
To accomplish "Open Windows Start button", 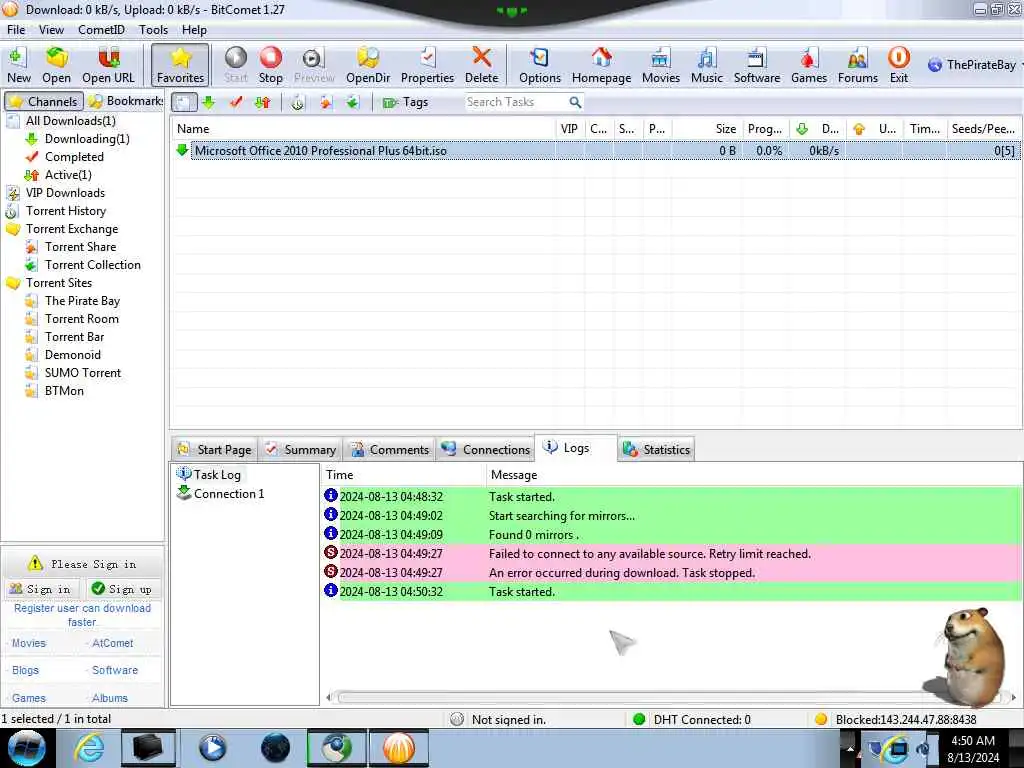I will pos(27,748).
